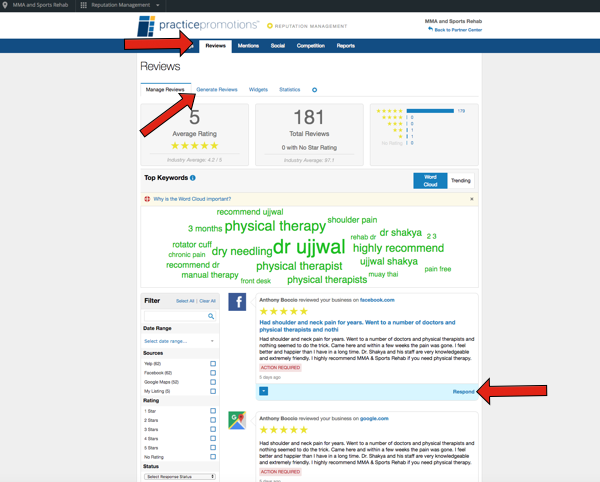Click the 'rotator cuff' keyword
This screenshot has width=600, height=482.
coord(192,244)
